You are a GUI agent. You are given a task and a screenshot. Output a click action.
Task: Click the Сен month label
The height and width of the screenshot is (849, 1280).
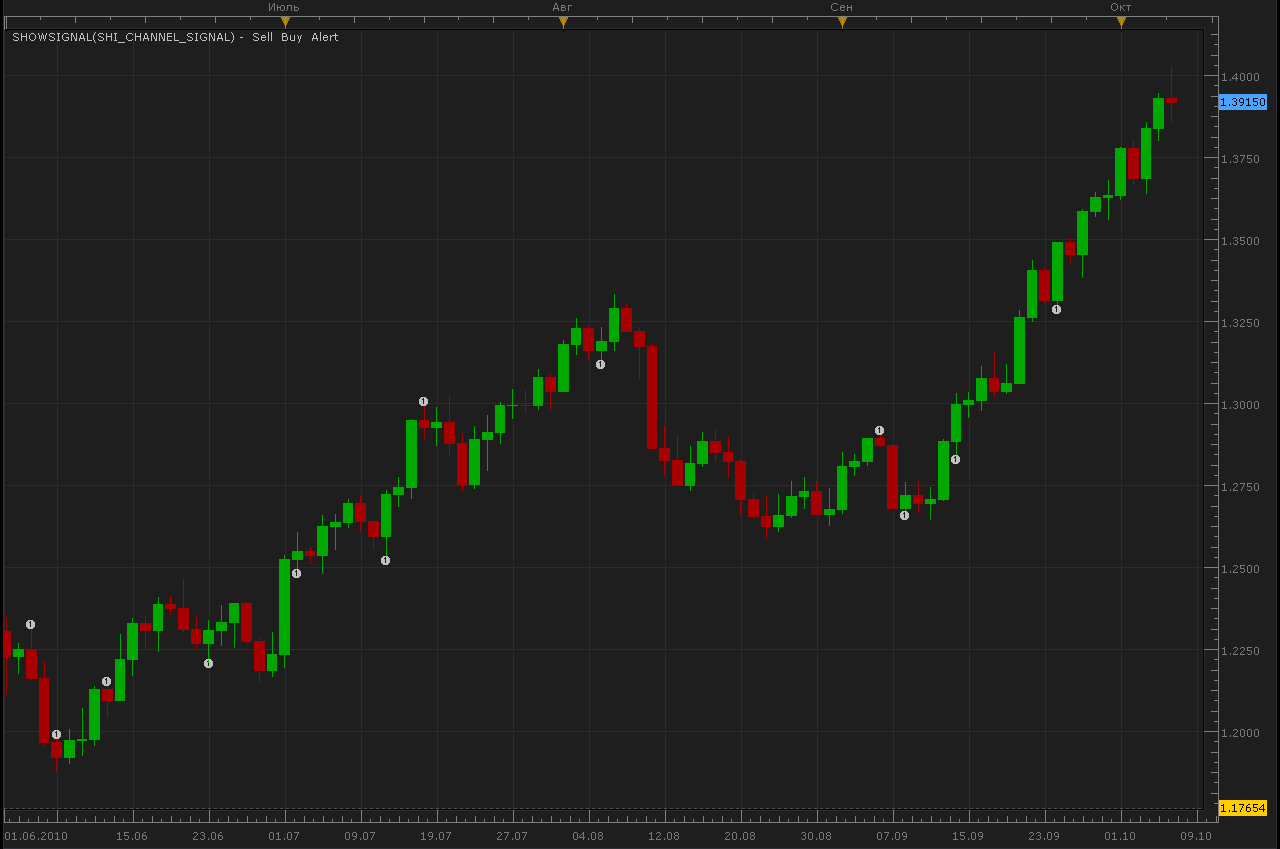click(842, 7)
